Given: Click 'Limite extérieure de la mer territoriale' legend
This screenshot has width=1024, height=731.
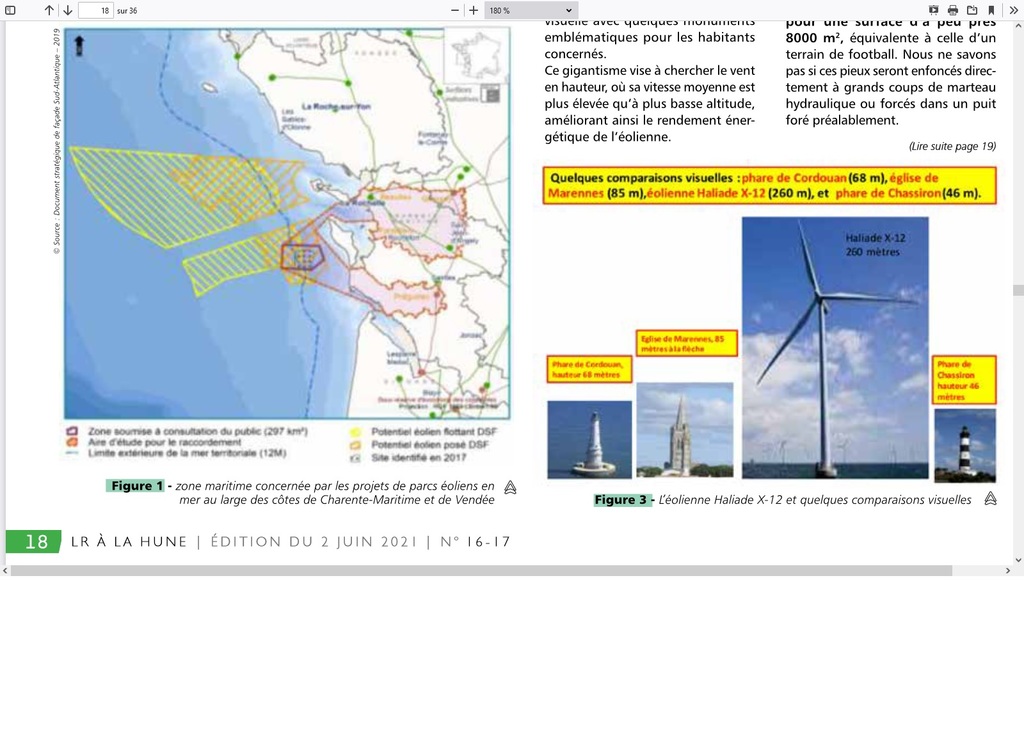Looking at the screenshot, I should (x=187, y=453).
